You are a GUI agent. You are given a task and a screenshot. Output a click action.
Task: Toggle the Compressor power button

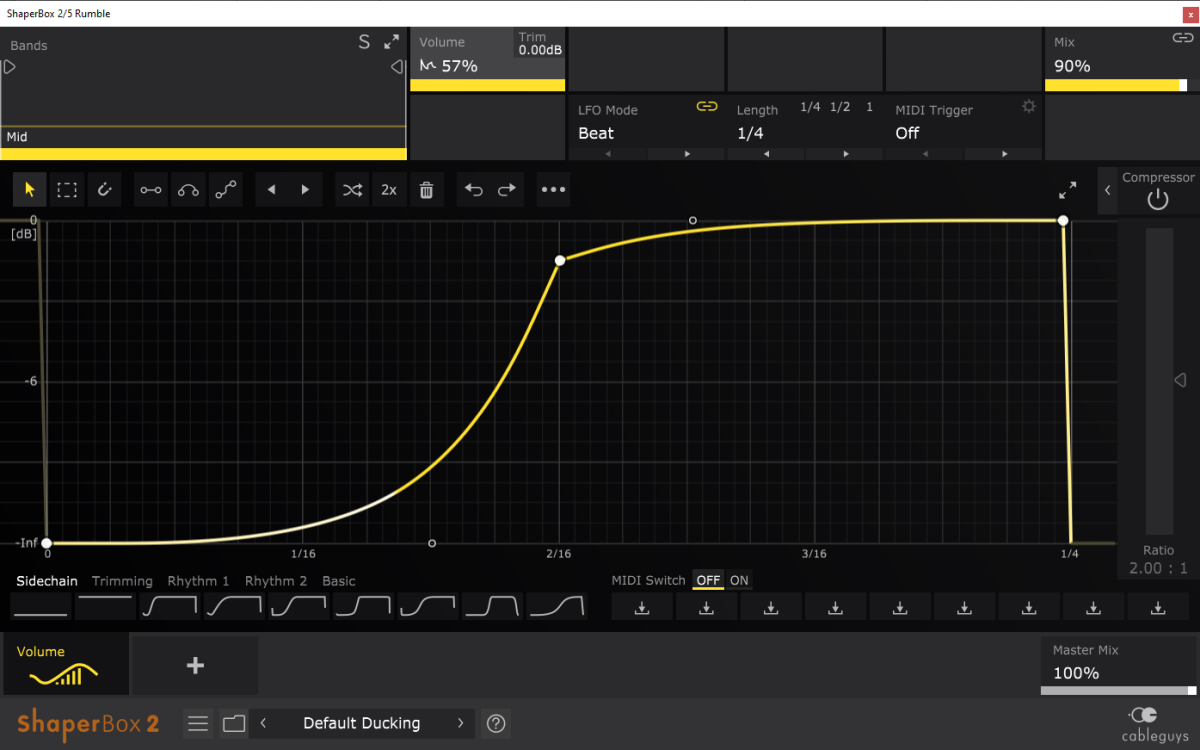point(1158,199)
